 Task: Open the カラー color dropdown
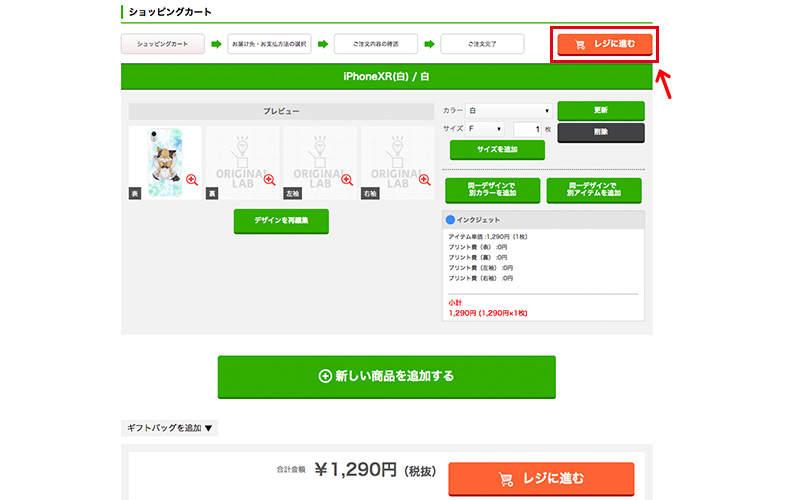tap(509, 111)
